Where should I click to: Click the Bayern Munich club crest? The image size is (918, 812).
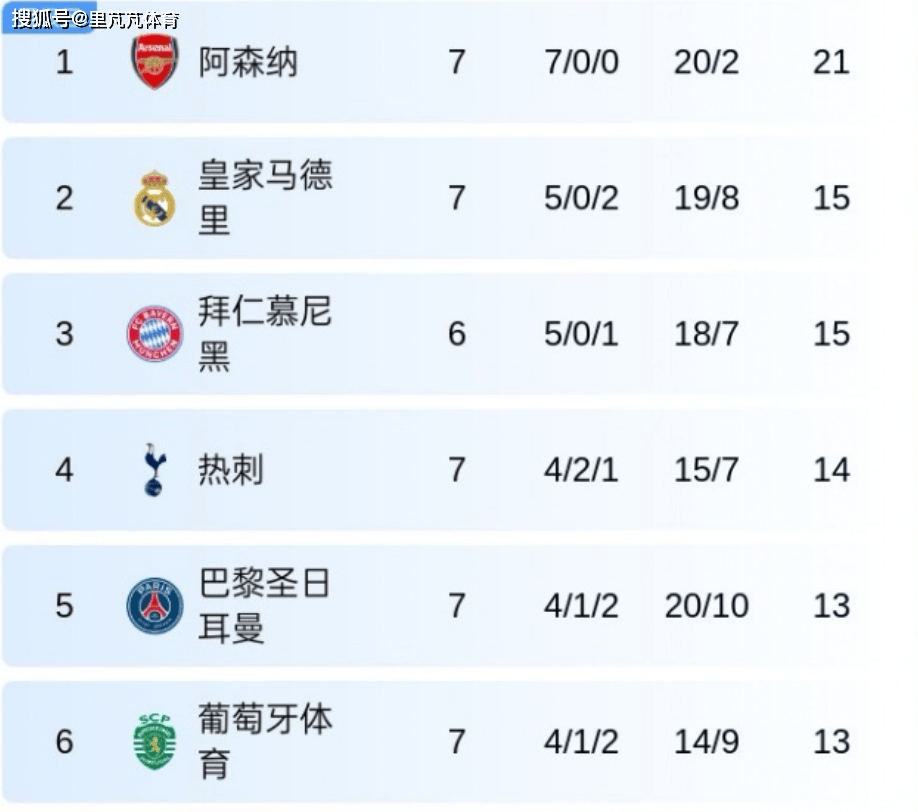click(x=154, y=334)
